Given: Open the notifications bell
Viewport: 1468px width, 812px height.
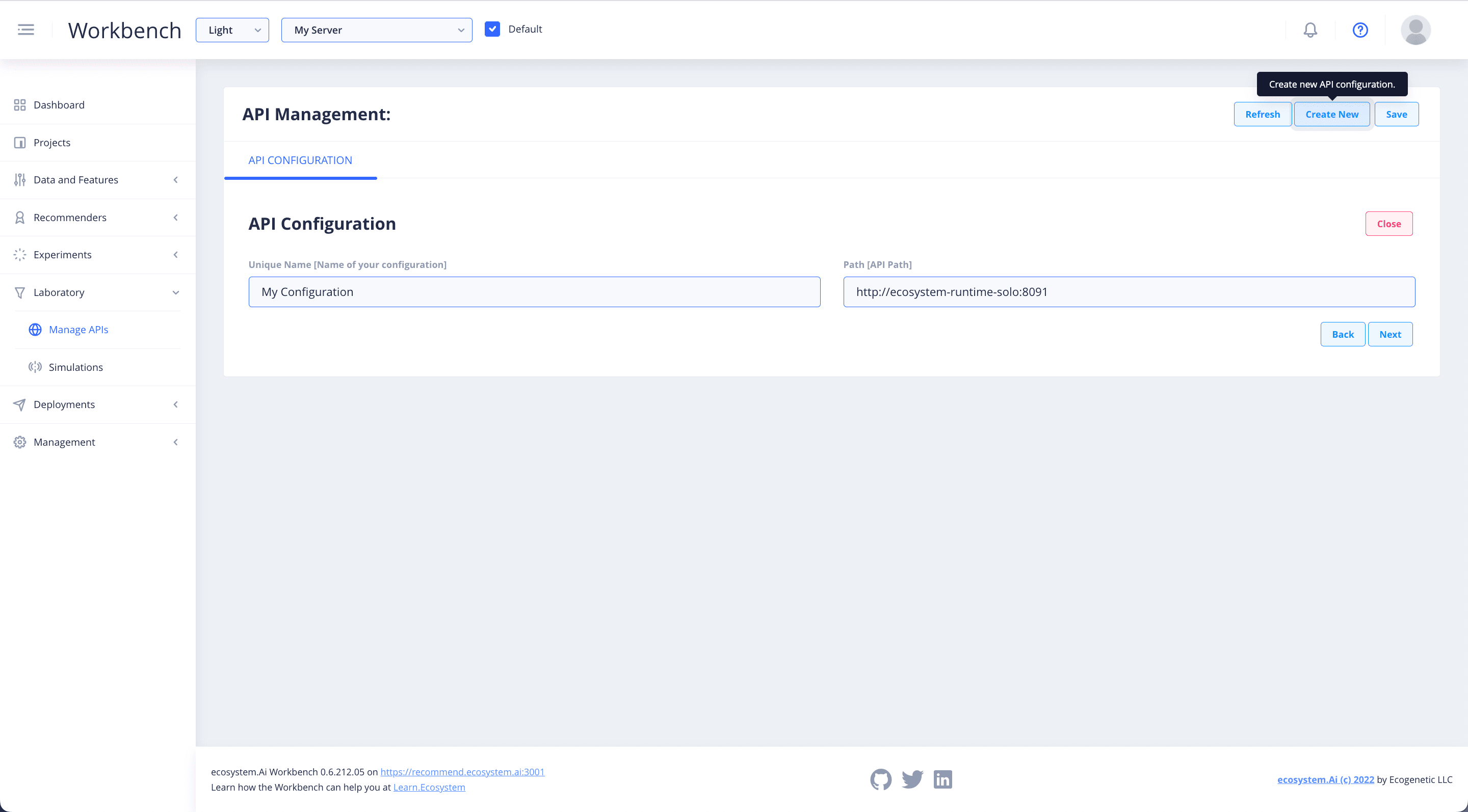Looking at the screenshot, I should click(x=1310, y=30).
